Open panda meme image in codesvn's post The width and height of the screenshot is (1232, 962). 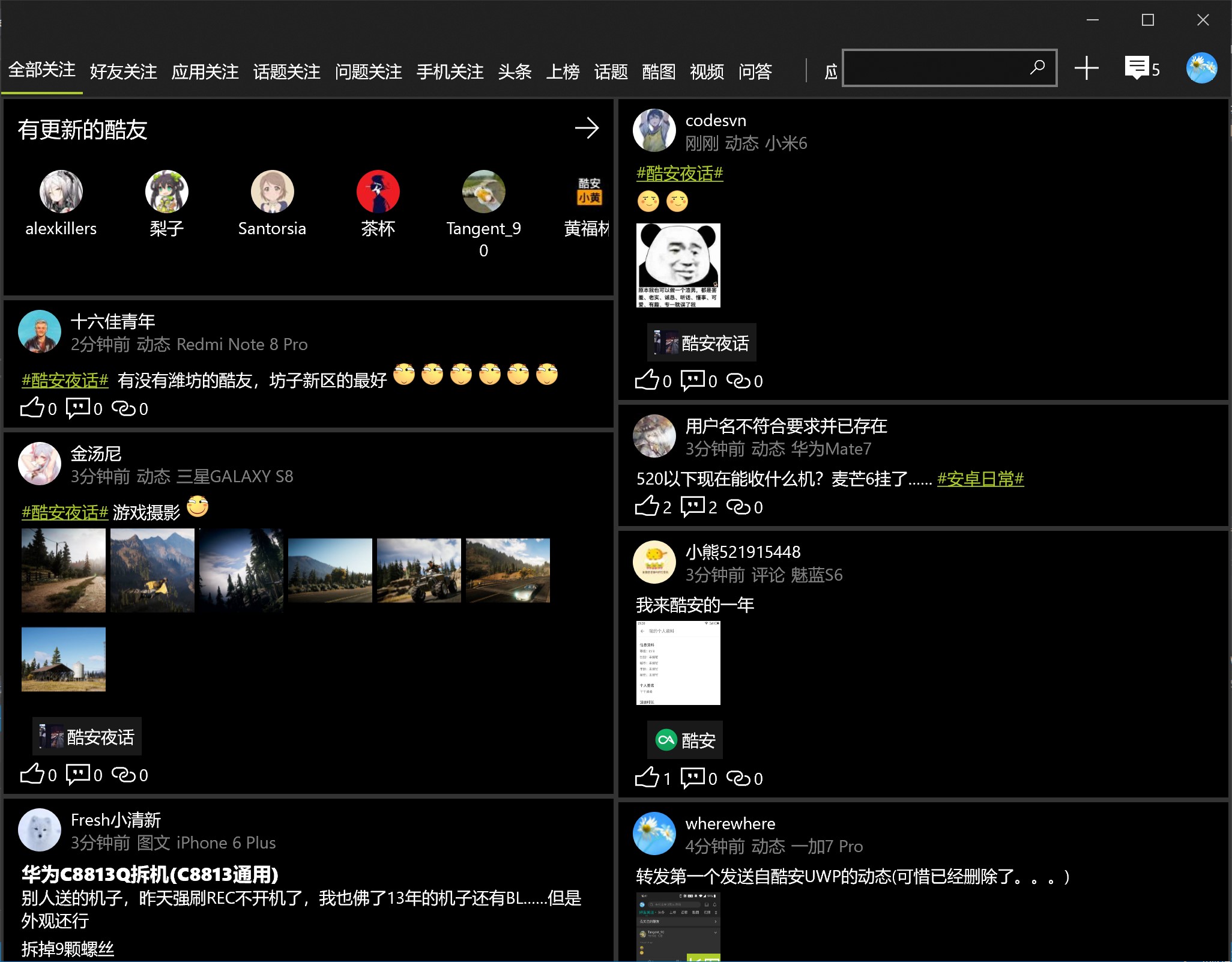[678, 265]
